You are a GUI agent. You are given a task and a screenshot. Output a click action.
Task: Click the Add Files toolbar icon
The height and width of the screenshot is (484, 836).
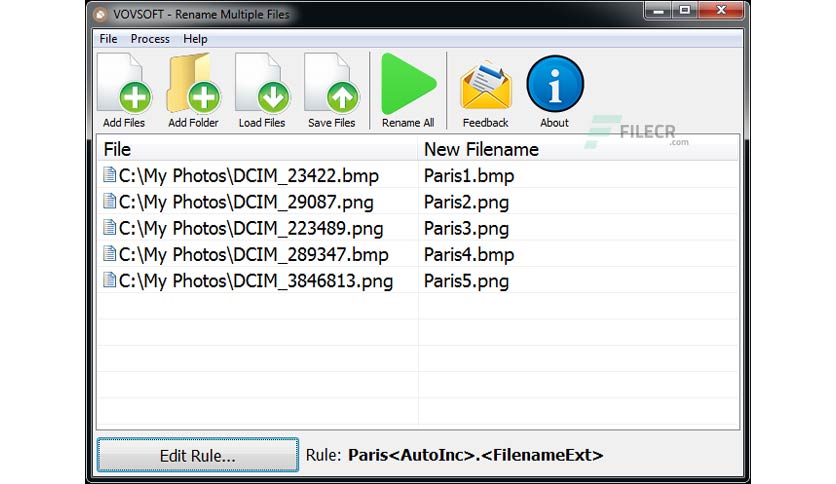click(x=124, y=91)
